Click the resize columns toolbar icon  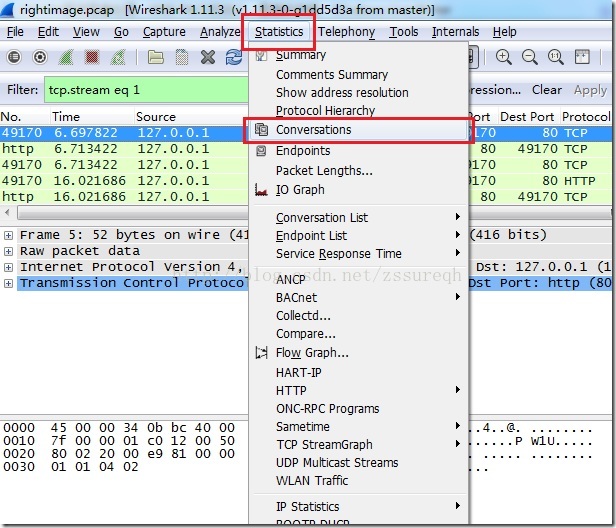(x=582, y=57)
